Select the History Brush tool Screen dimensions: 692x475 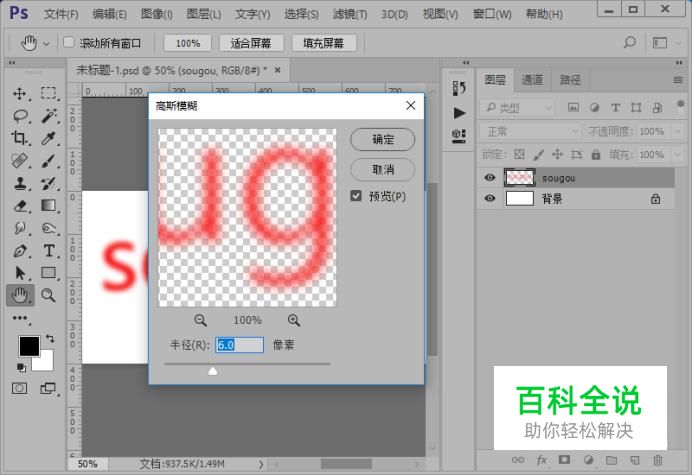click(x=49, y=183)
